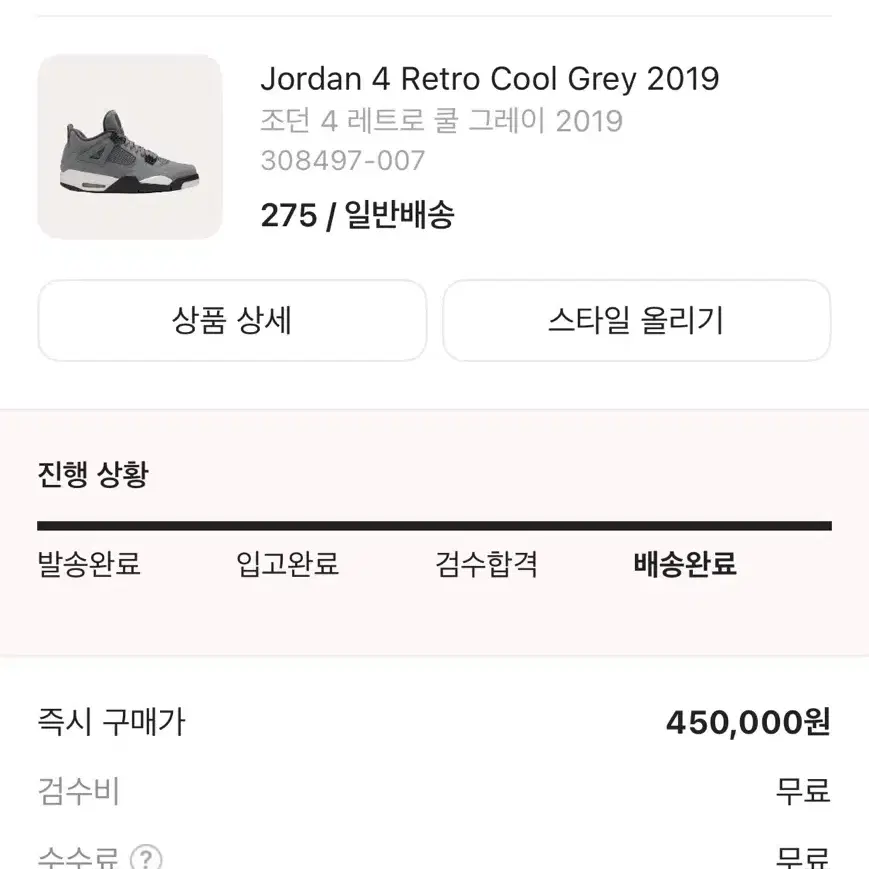The width and height of the screenshot is (869, 869).
Task: Select the 발송완료 progress step
Action: coord(88,564)
